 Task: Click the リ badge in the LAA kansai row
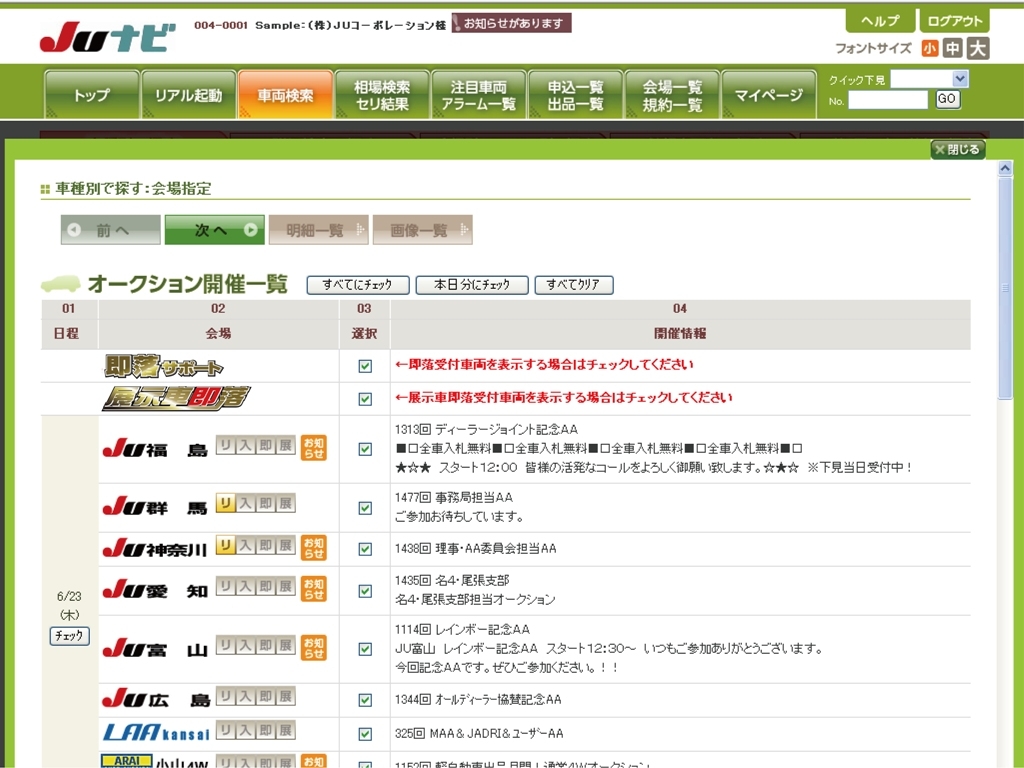pyautogui.click(x=226, y=730)
